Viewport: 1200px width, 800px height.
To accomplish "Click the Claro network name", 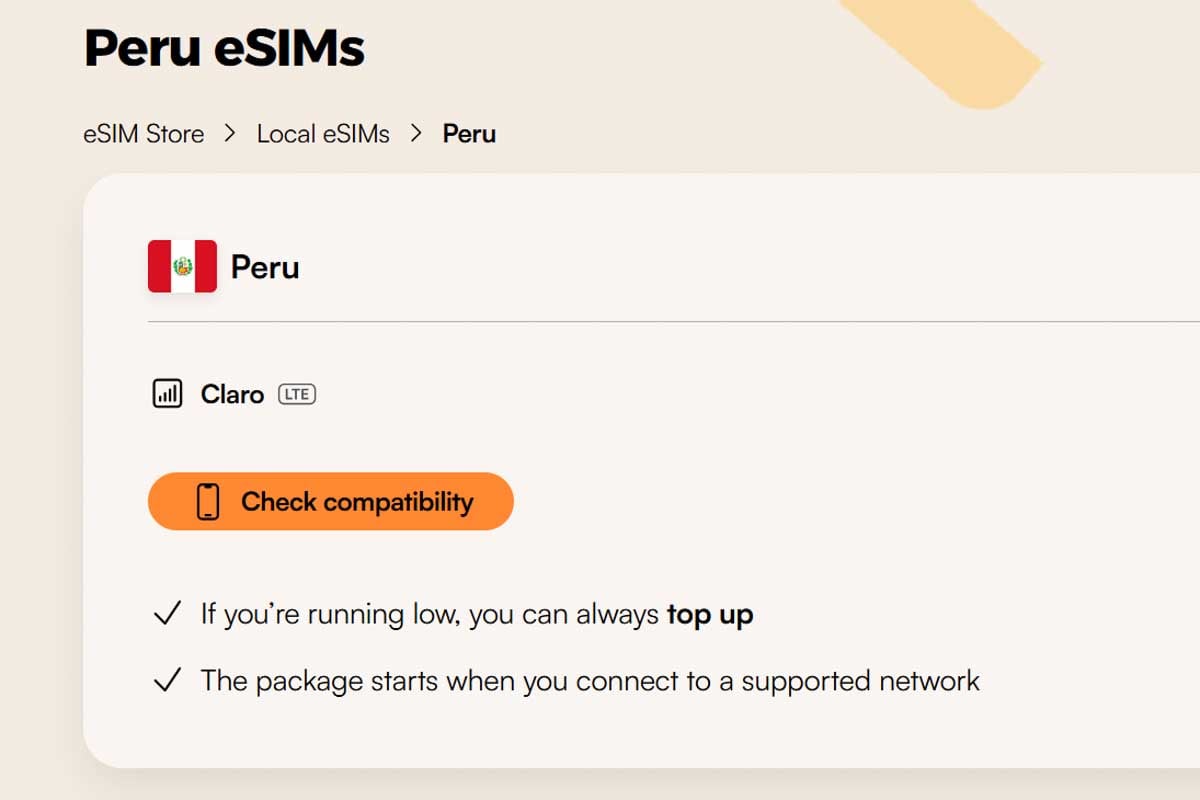I will tap(232, 394).
